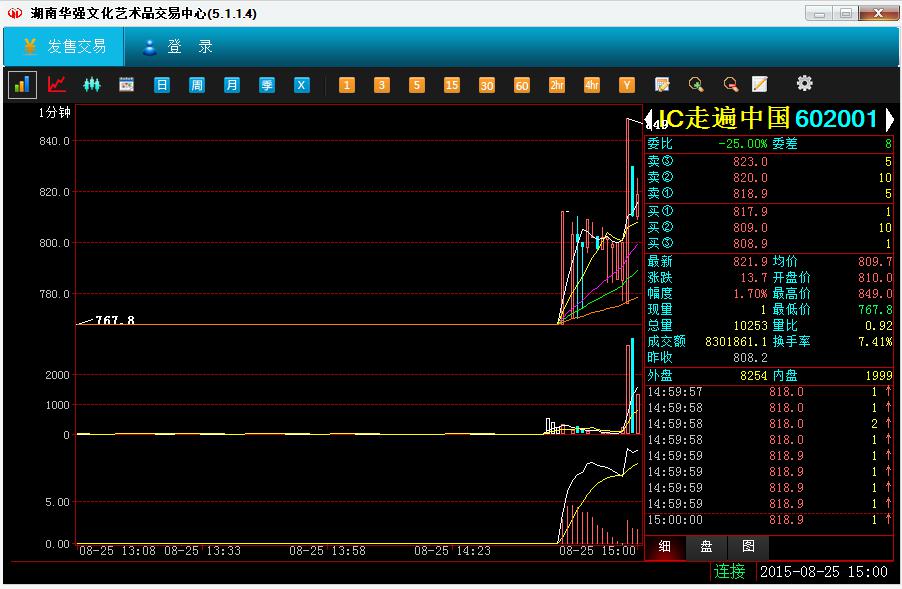
Task: Click the IC走遍中国 602001 title
Action: pyautogui.click(x=768, y=118)
